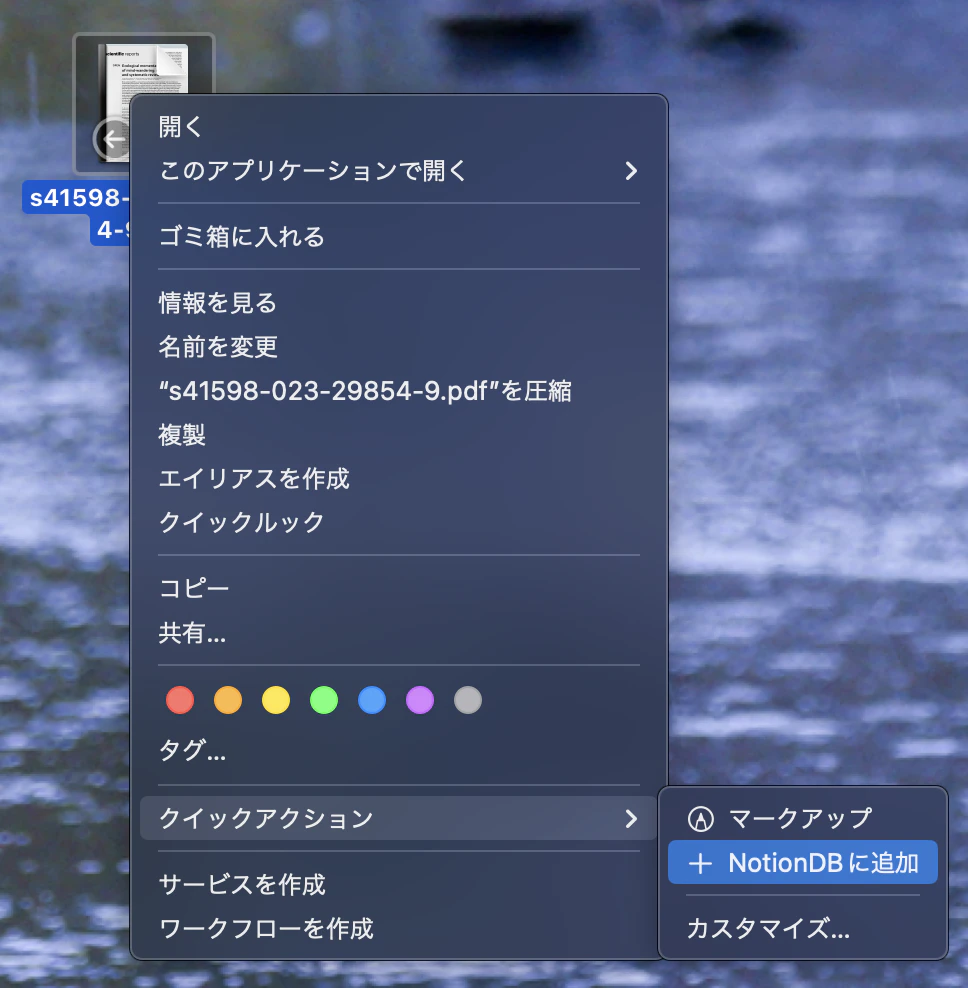Apply the yellow tag color
The image size is (968, 988).
click(x=276, y=700)
